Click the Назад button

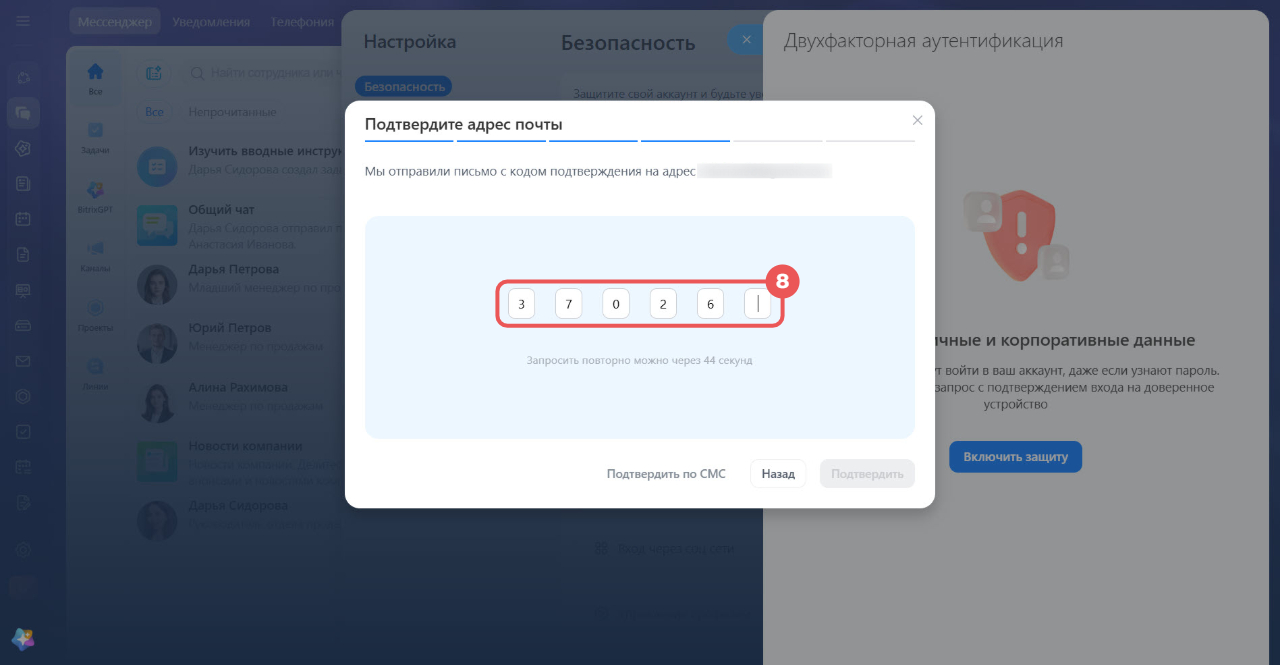point(778,474)
